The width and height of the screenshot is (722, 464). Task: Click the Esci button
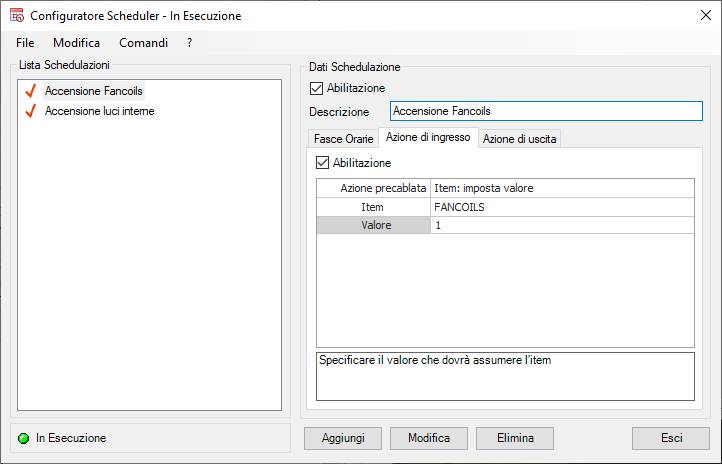[671, 438]
